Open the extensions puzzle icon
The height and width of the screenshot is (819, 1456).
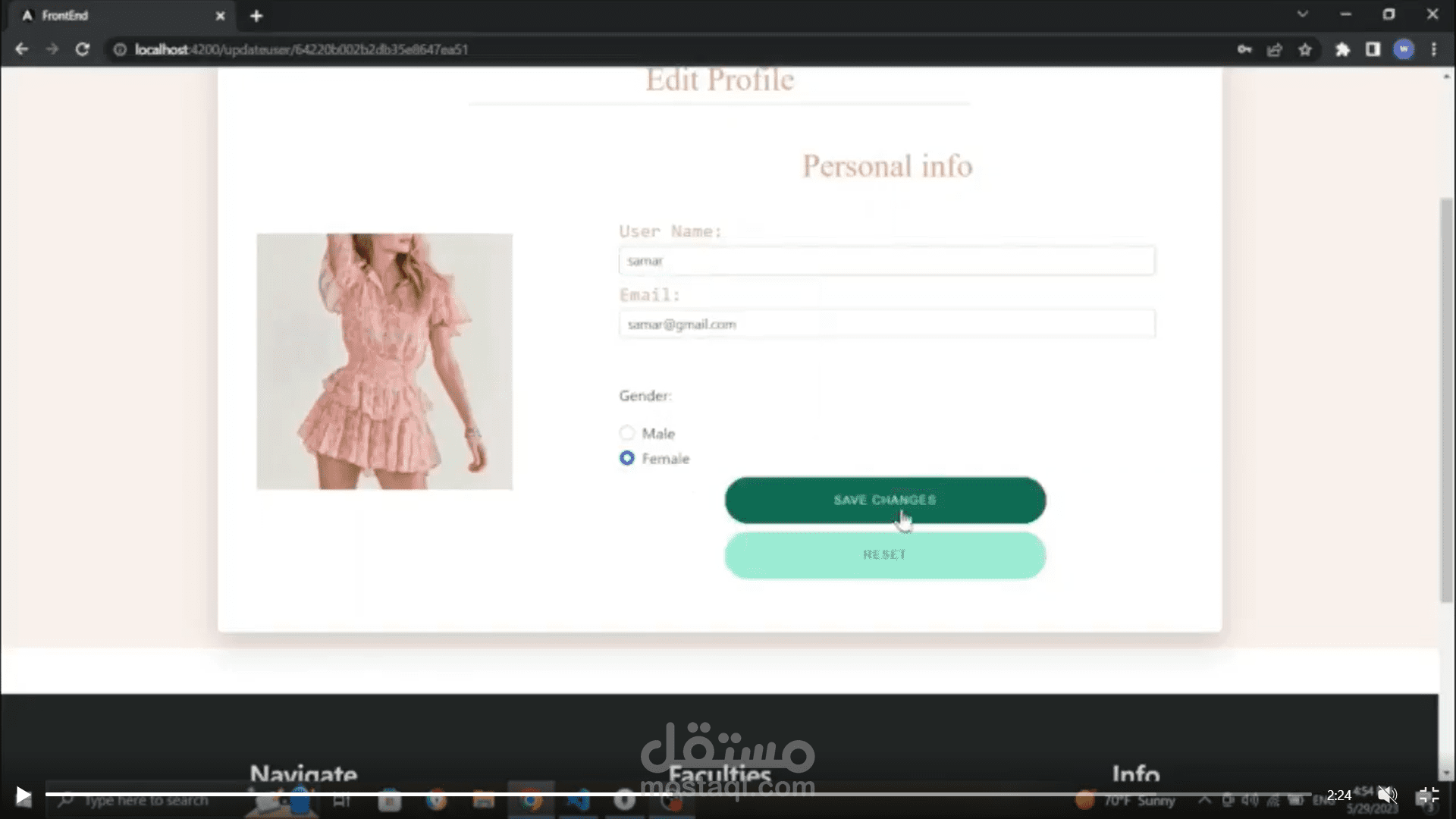1342,50
